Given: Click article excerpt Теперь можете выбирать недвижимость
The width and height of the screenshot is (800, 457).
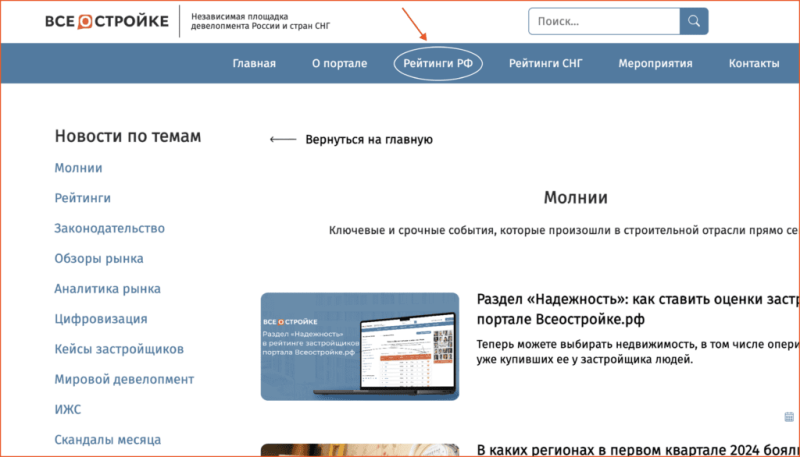Looking at the screenshot, I should coord(638,352).
